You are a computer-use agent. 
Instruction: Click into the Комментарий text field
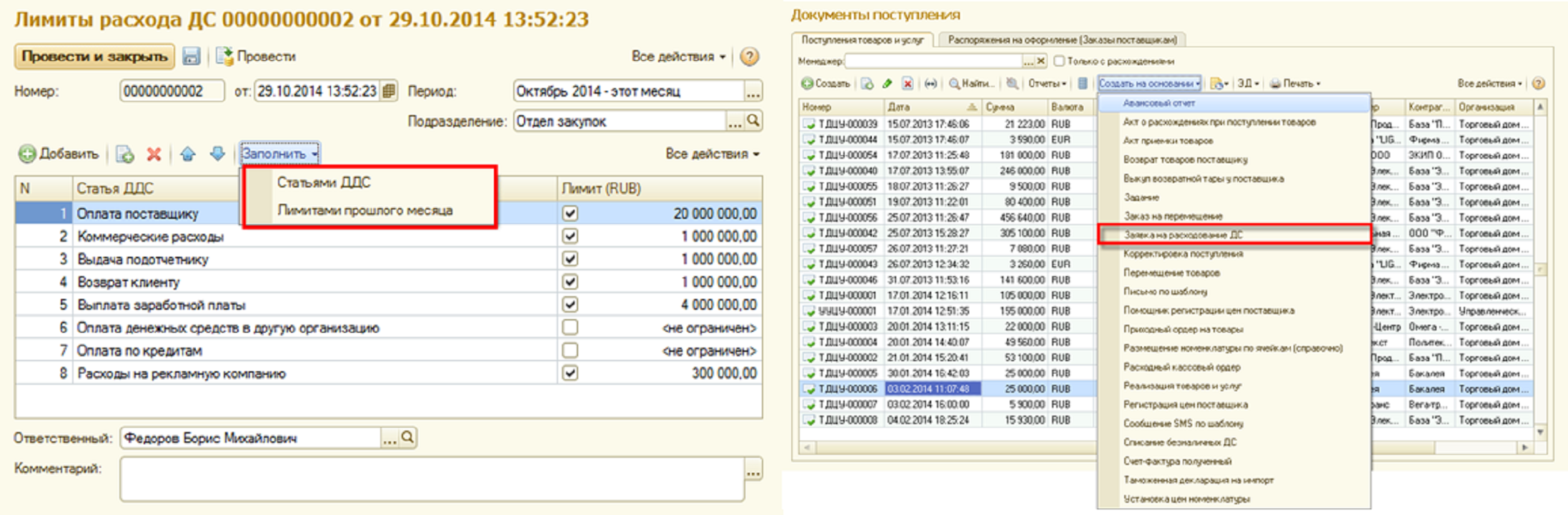click(x=432, y=479)
